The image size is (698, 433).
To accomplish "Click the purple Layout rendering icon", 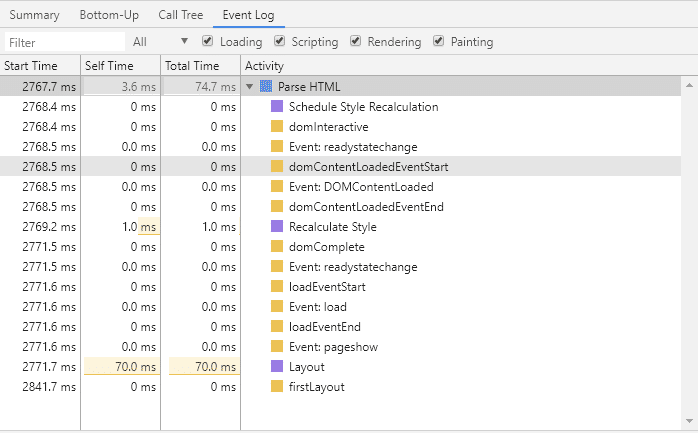I will (x=277, y=367).
